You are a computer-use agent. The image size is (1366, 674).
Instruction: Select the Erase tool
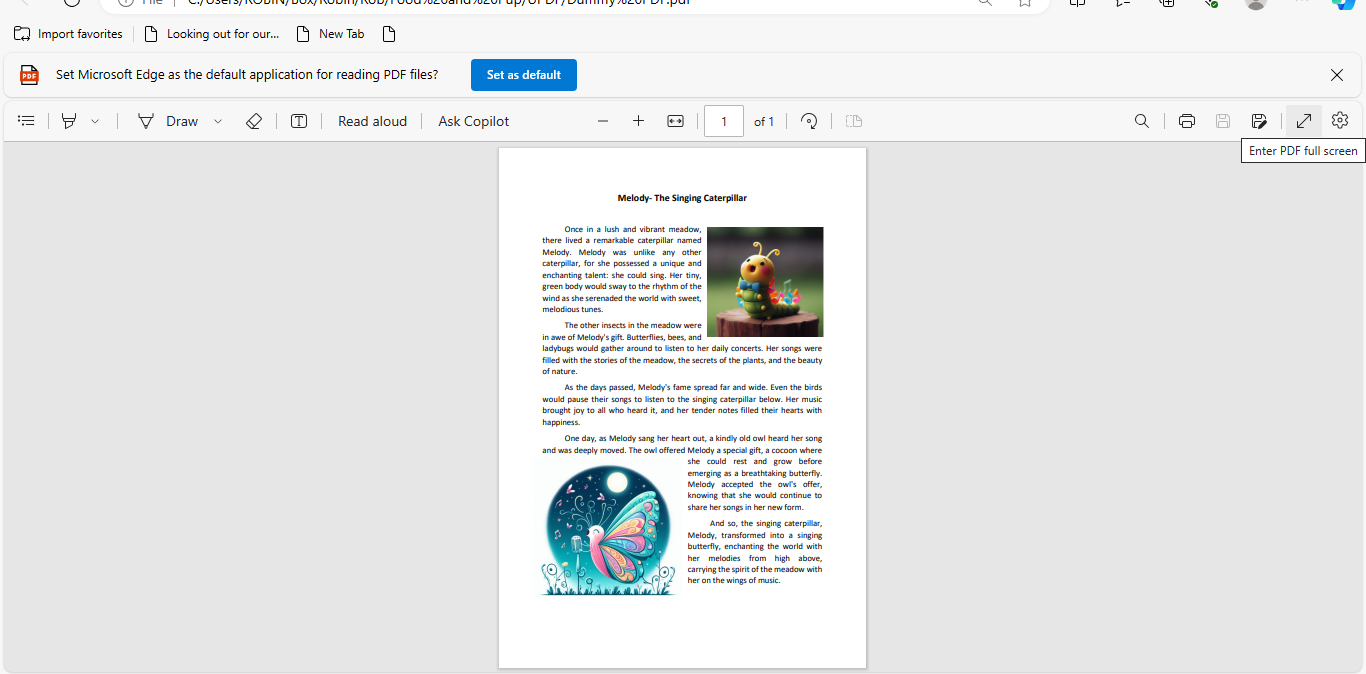(x=254, y=121)
